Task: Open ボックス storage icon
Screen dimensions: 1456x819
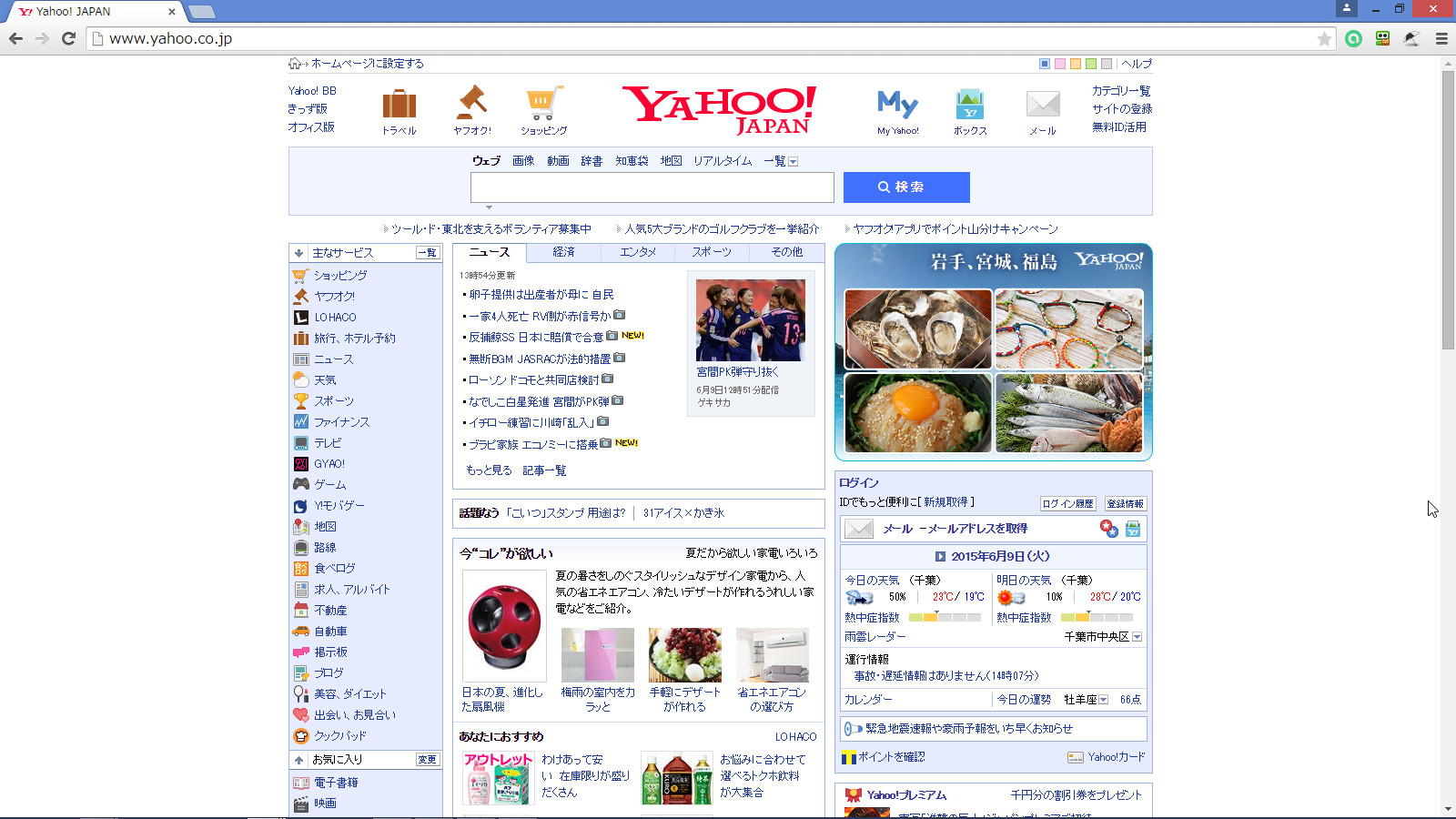Action: (x=970, y=104)
